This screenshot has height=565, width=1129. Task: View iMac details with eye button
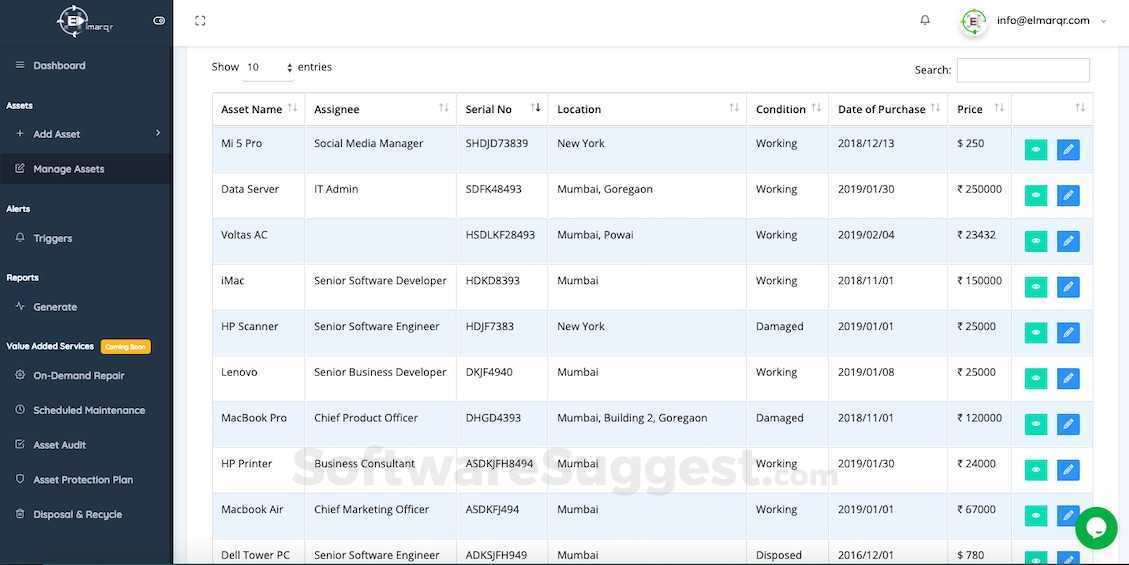(1035, 286)
